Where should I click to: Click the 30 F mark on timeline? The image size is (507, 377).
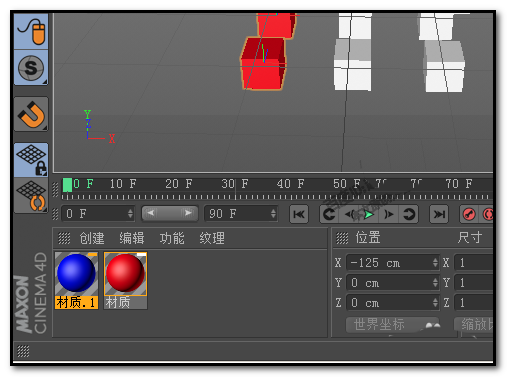click(235, 184)
